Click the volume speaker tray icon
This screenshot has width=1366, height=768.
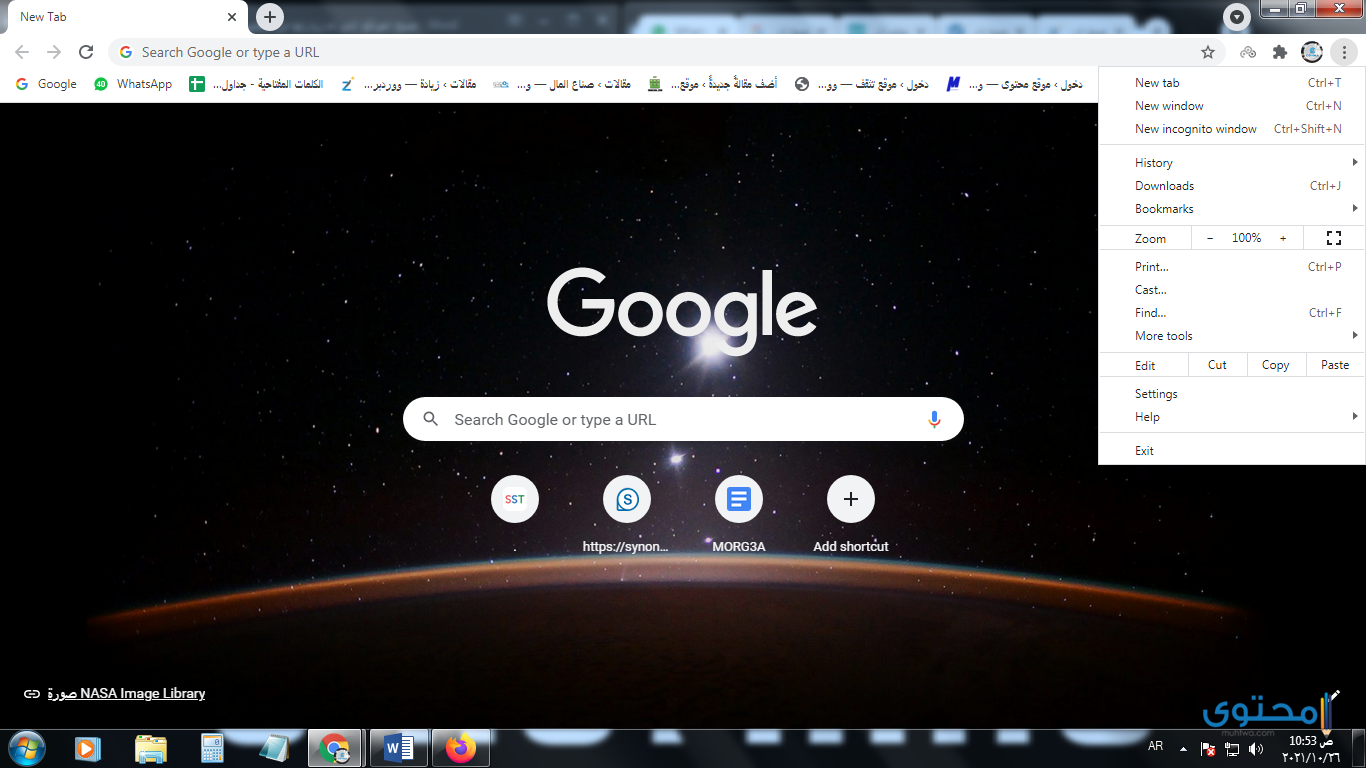click(x=1256, y=749)
